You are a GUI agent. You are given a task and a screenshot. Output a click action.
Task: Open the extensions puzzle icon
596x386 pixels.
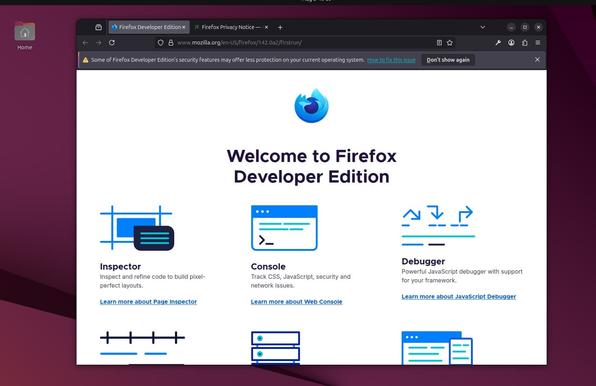pos(525,43)
